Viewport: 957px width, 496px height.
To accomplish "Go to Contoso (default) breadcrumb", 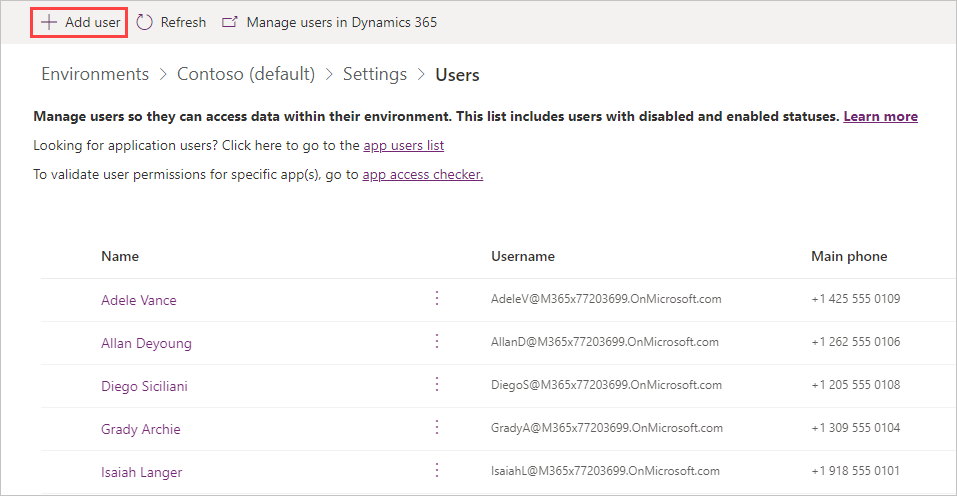I will click(x=246, y=74).
